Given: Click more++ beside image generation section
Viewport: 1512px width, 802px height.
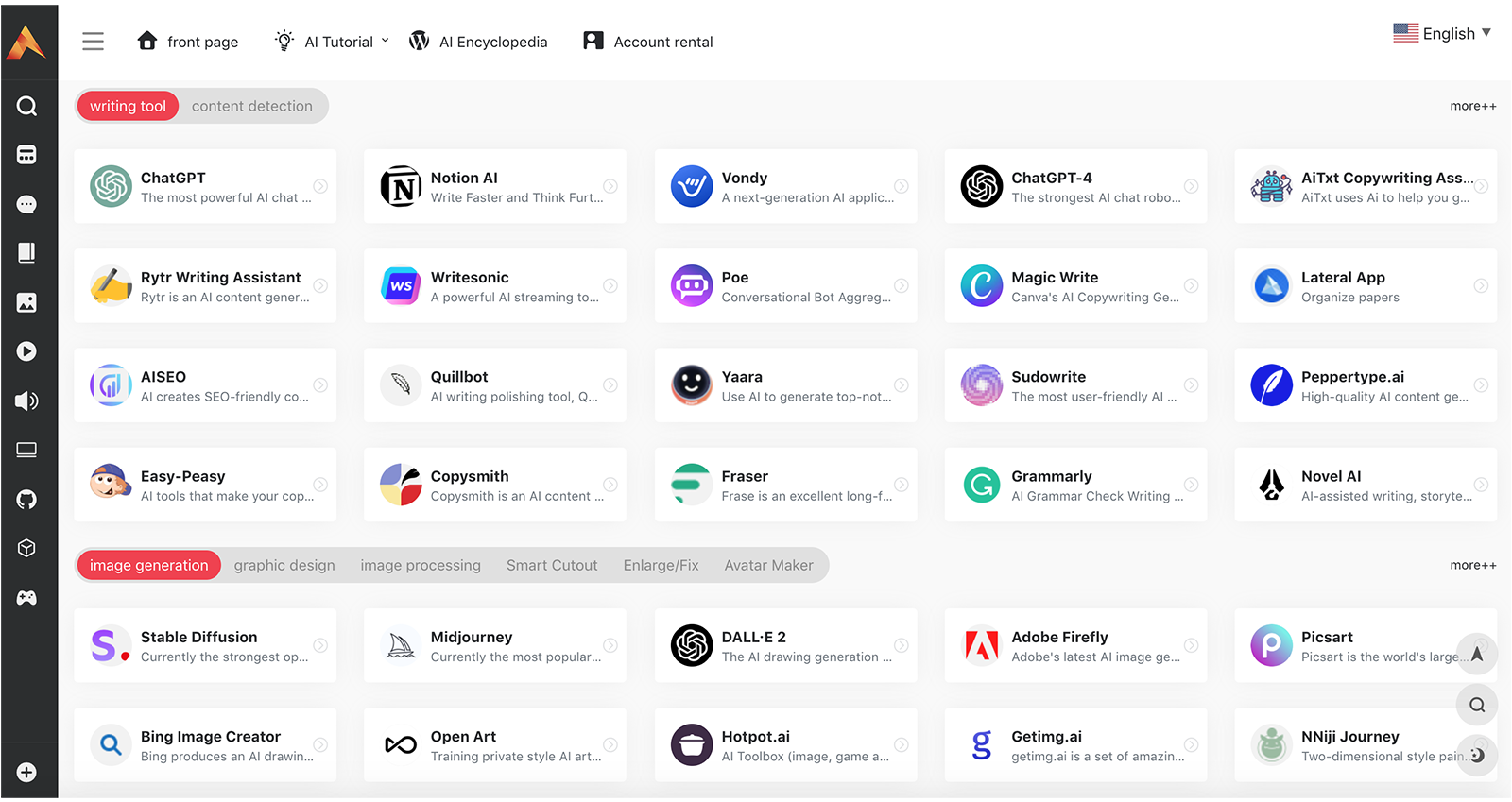Looking at the screenshot, I should pos(1473,565).
